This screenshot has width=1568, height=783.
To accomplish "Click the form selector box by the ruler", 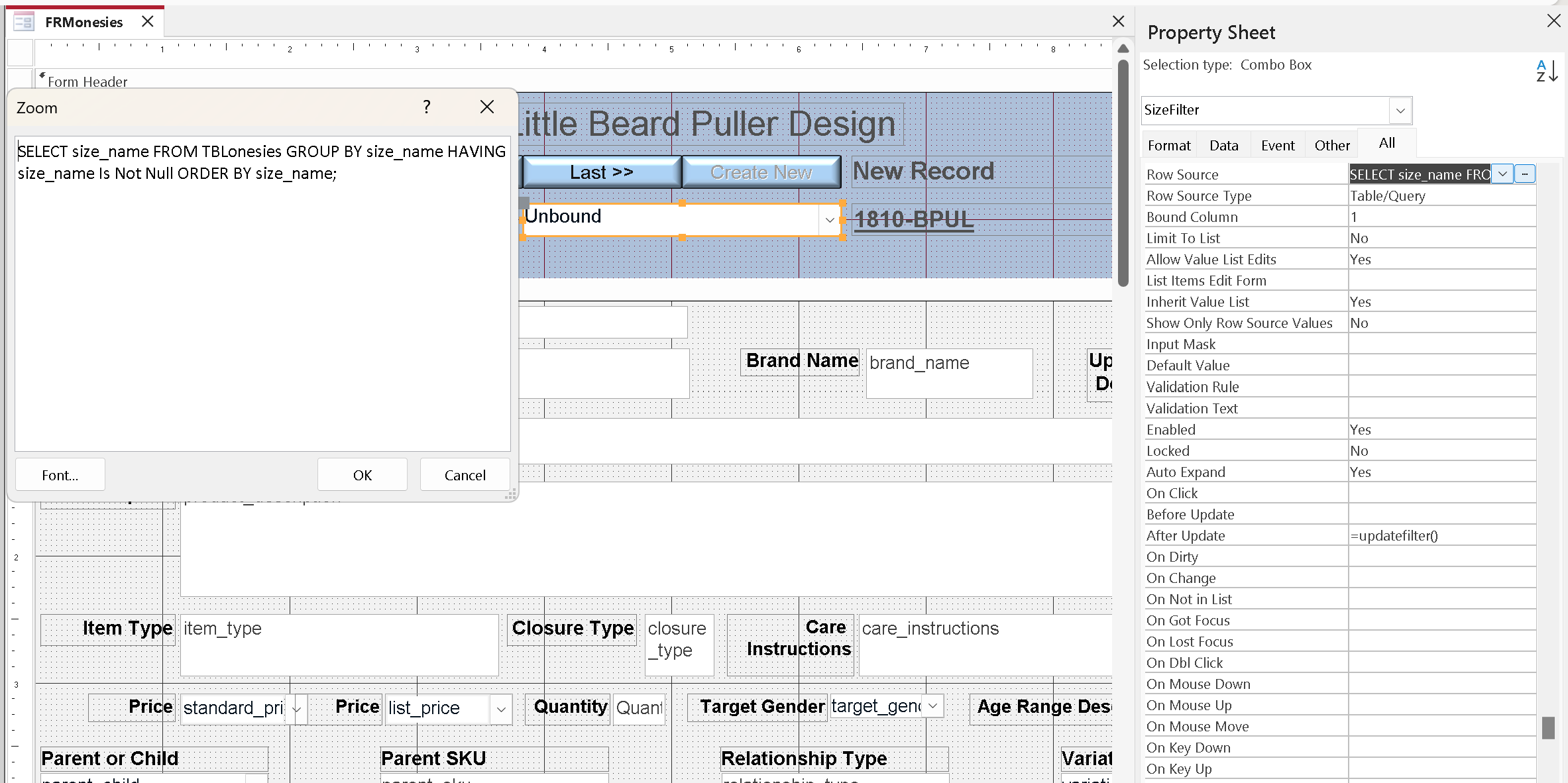I will coord(21,52).
